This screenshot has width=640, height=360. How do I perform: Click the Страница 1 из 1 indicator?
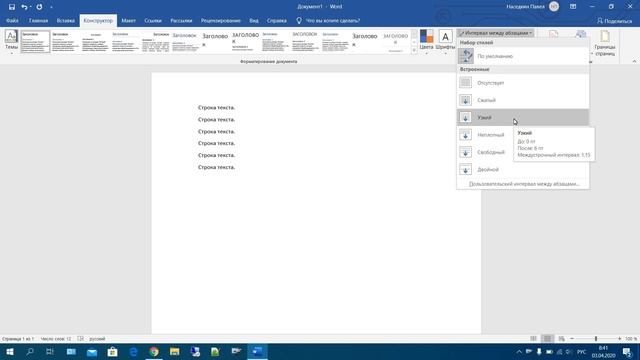[18, 339]
